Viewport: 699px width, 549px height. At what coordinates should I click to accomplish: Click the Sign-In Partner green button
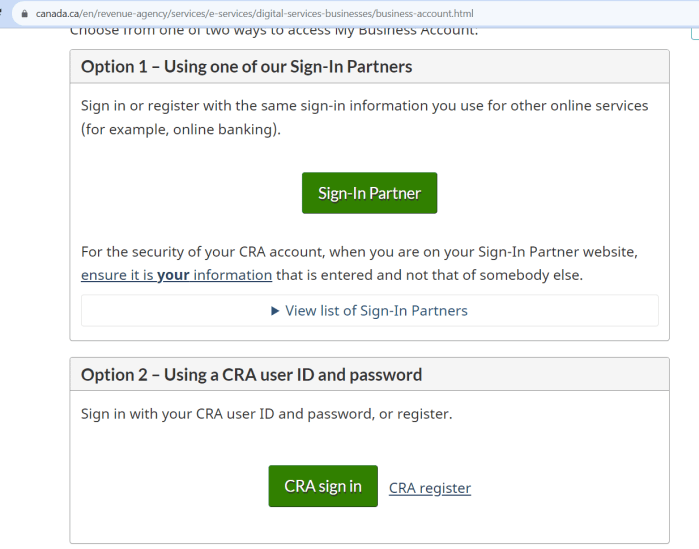coord(369,193)
